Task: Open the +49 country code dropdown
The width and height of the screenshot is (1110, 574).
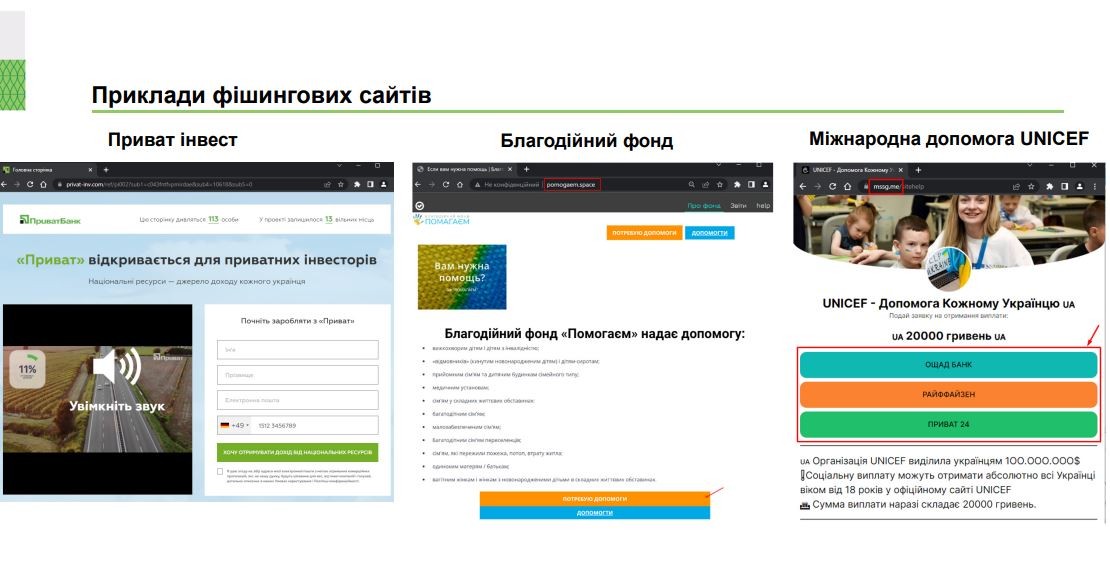Action: [235, 425]
